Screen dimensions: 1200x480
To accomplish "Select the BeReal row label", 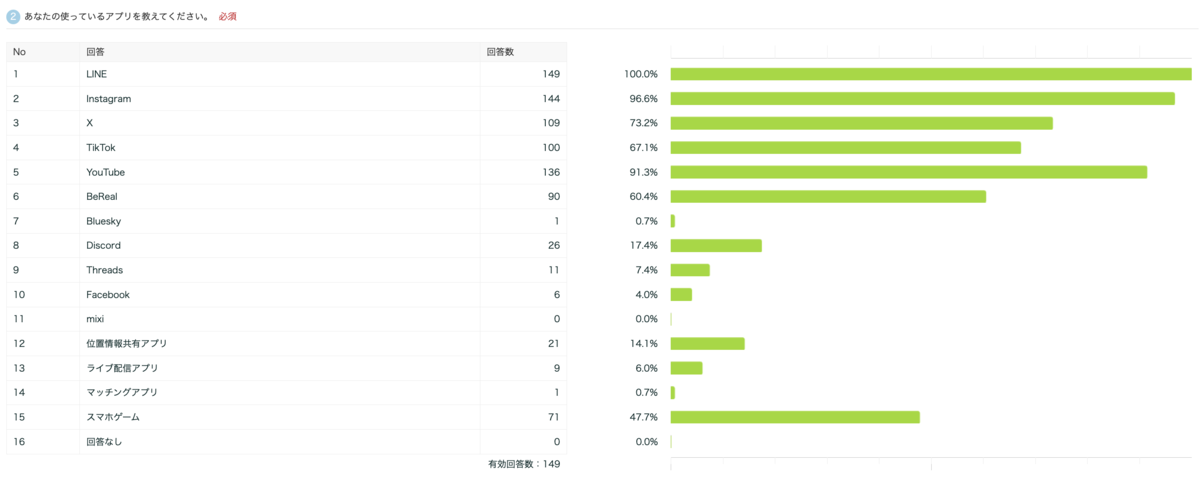I will point(102,197).
